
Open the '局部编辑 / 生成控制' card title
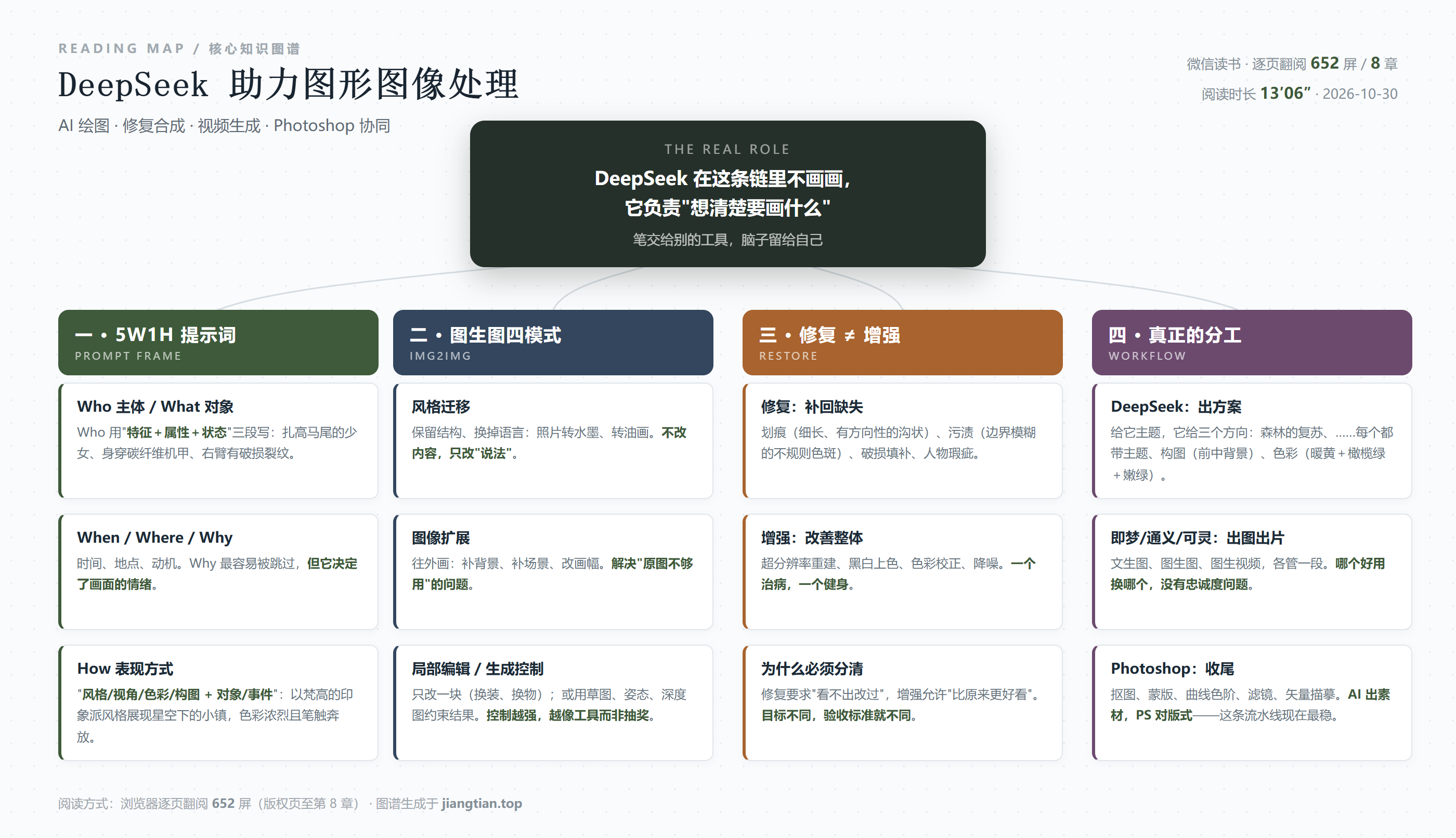pyautogui.click(x=477, y=669)
